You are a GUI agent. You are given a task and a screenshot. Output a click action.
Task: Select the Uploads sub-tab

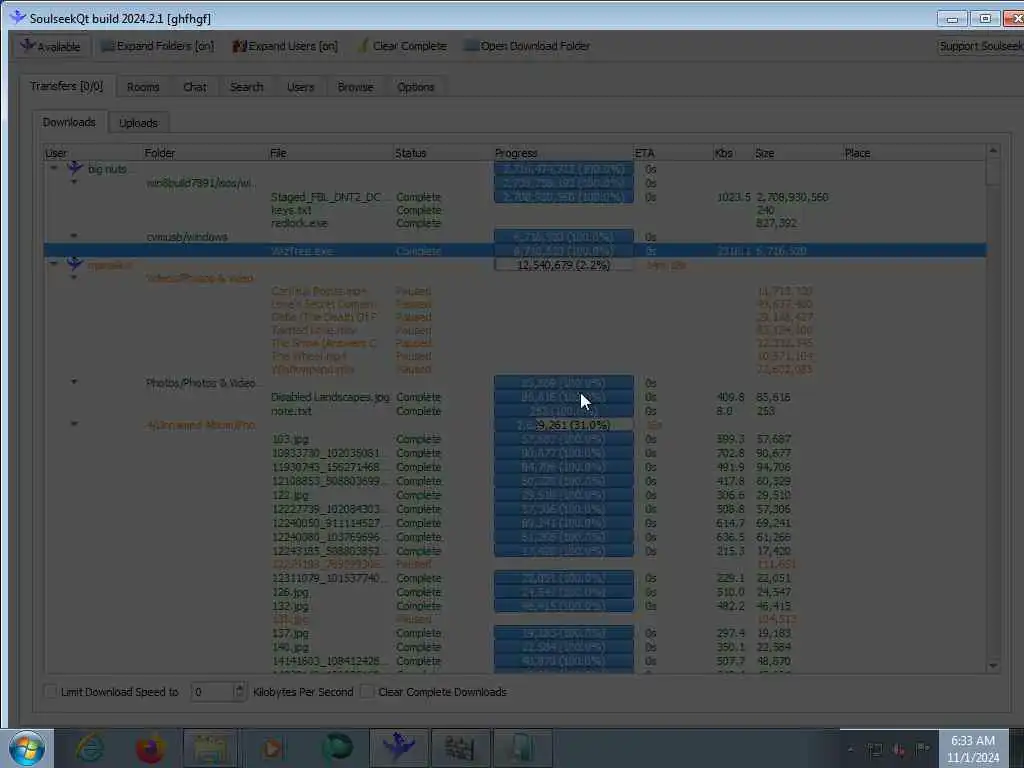pyautogui.click(x=138, y=123)
